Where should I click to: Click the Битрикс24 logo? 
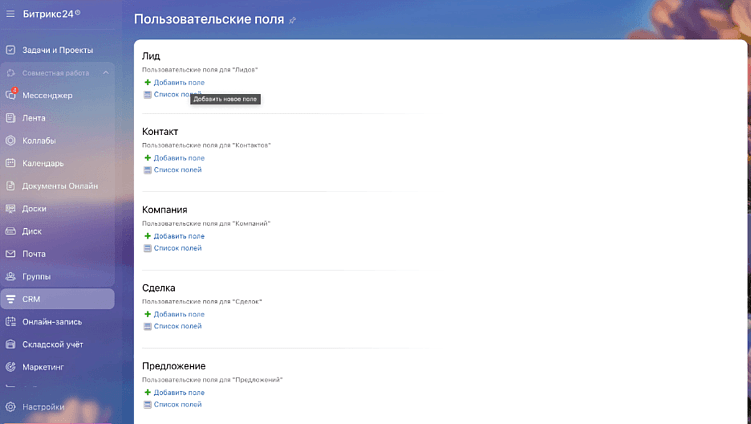click(51, 14)
